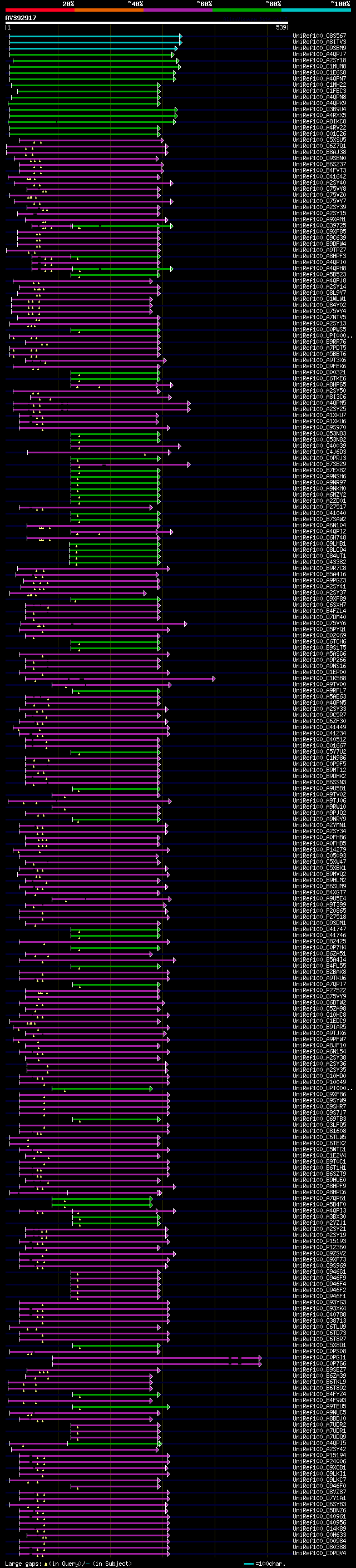Open hit UniRef100_Q75VZ0
Image resolution: width=356 pixels, height=1568 pixels.
point(319,195)
